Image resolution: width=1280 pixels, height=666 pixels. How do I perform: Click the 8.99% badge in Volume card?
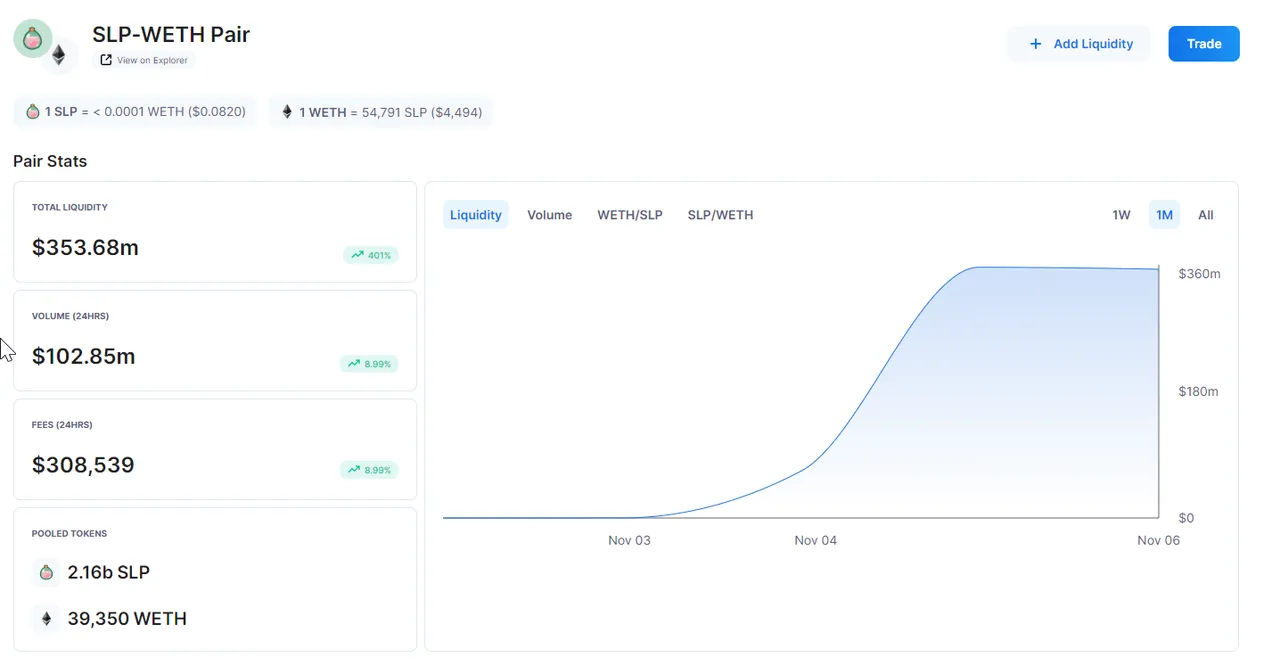[369, 364]
